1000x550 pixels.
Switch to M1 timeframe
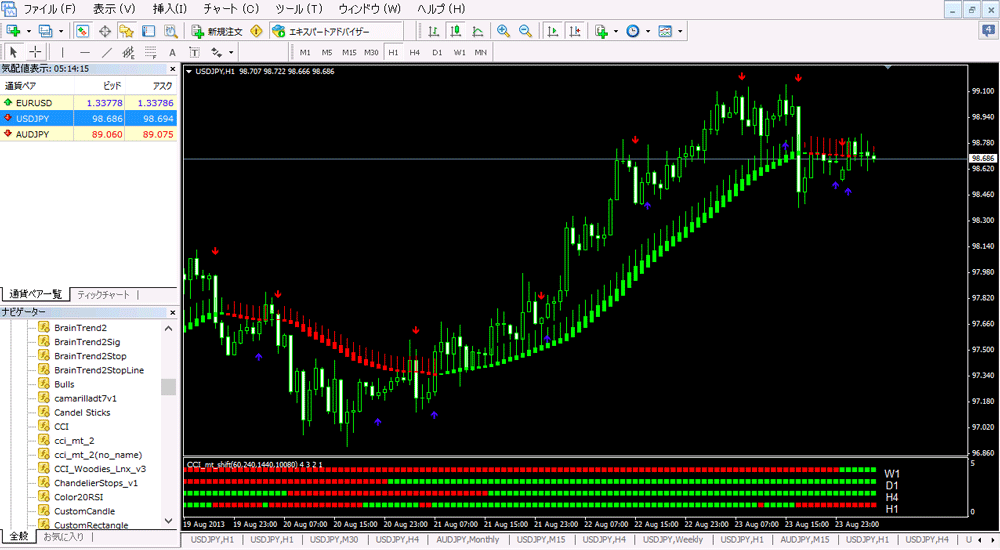tap(305, 52)
